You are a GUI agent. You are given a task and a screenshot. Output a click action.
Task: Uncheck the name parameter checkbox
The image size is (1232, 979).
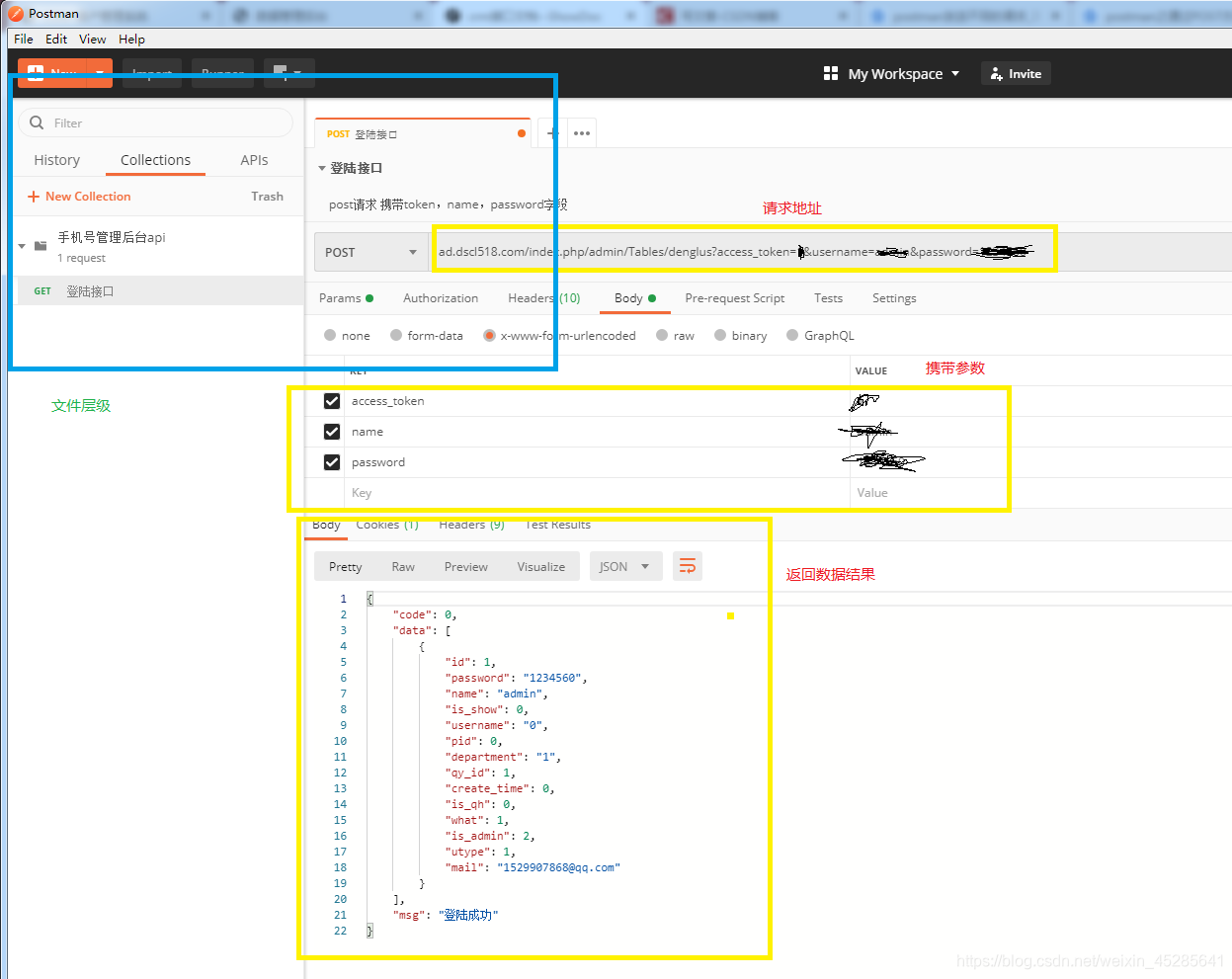[x=332, y=432]
